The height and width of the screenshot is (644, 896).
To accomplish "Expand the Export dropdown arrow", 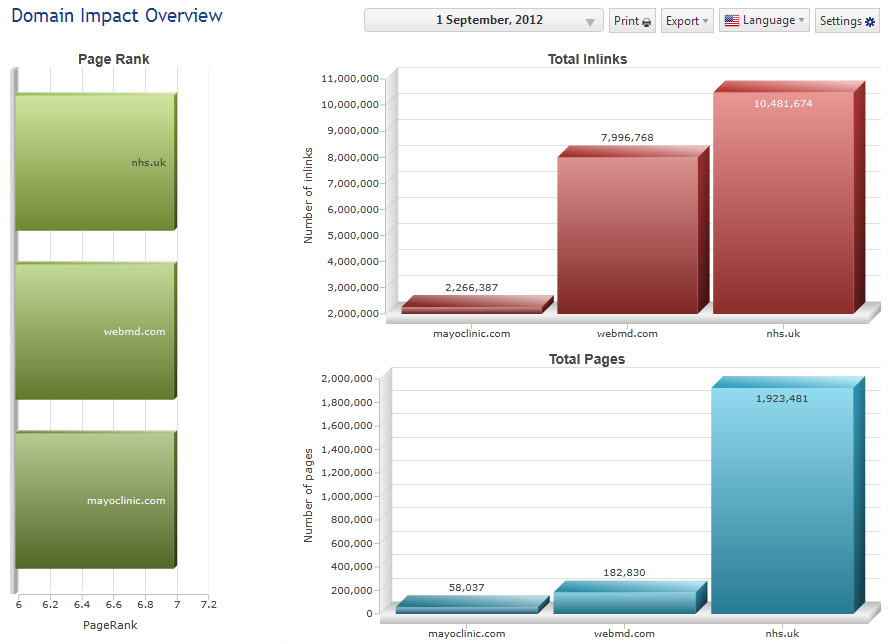I will 704,22.
